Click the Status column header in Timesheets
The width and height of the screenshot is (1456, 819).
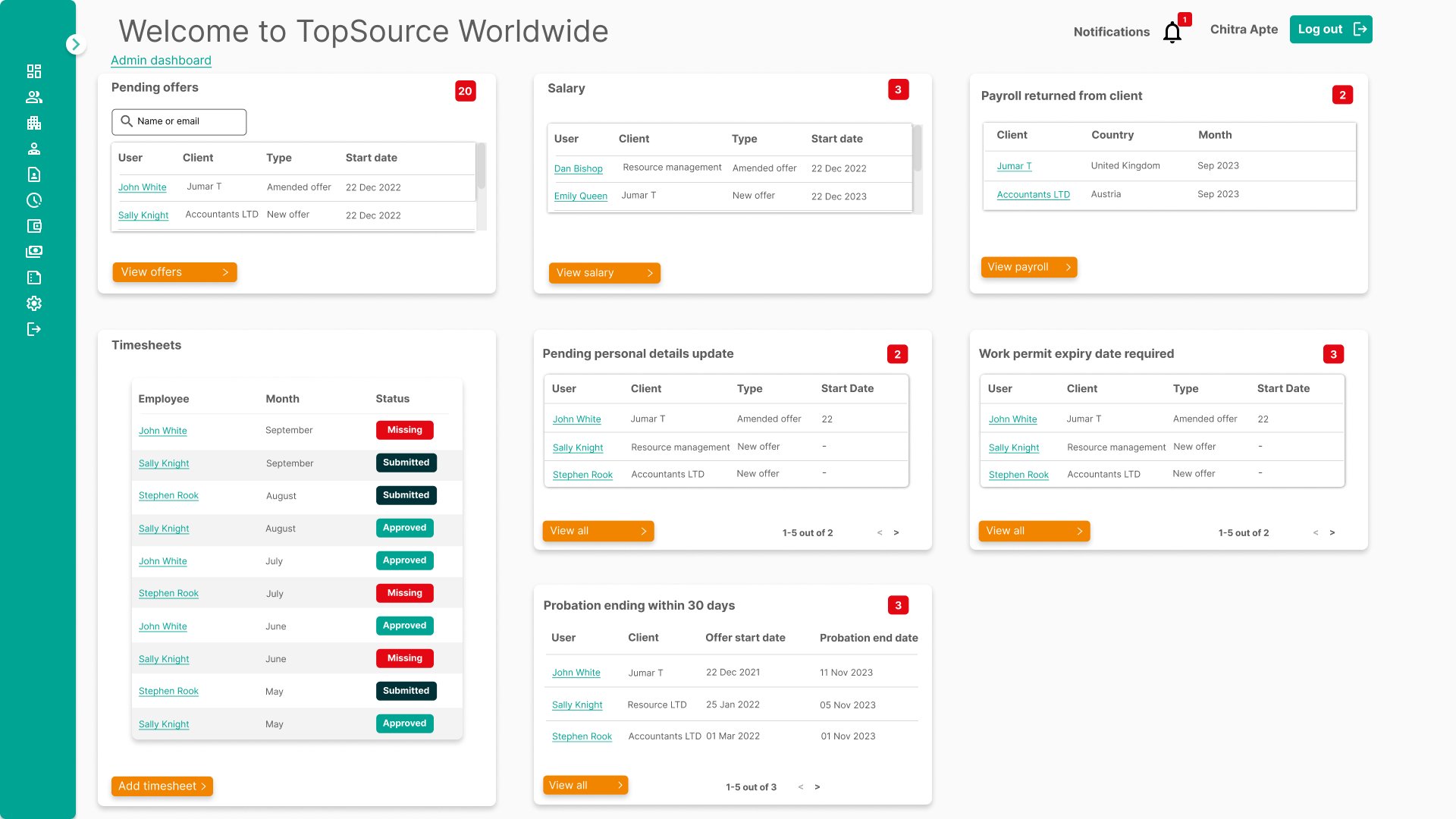coord(392,399)
